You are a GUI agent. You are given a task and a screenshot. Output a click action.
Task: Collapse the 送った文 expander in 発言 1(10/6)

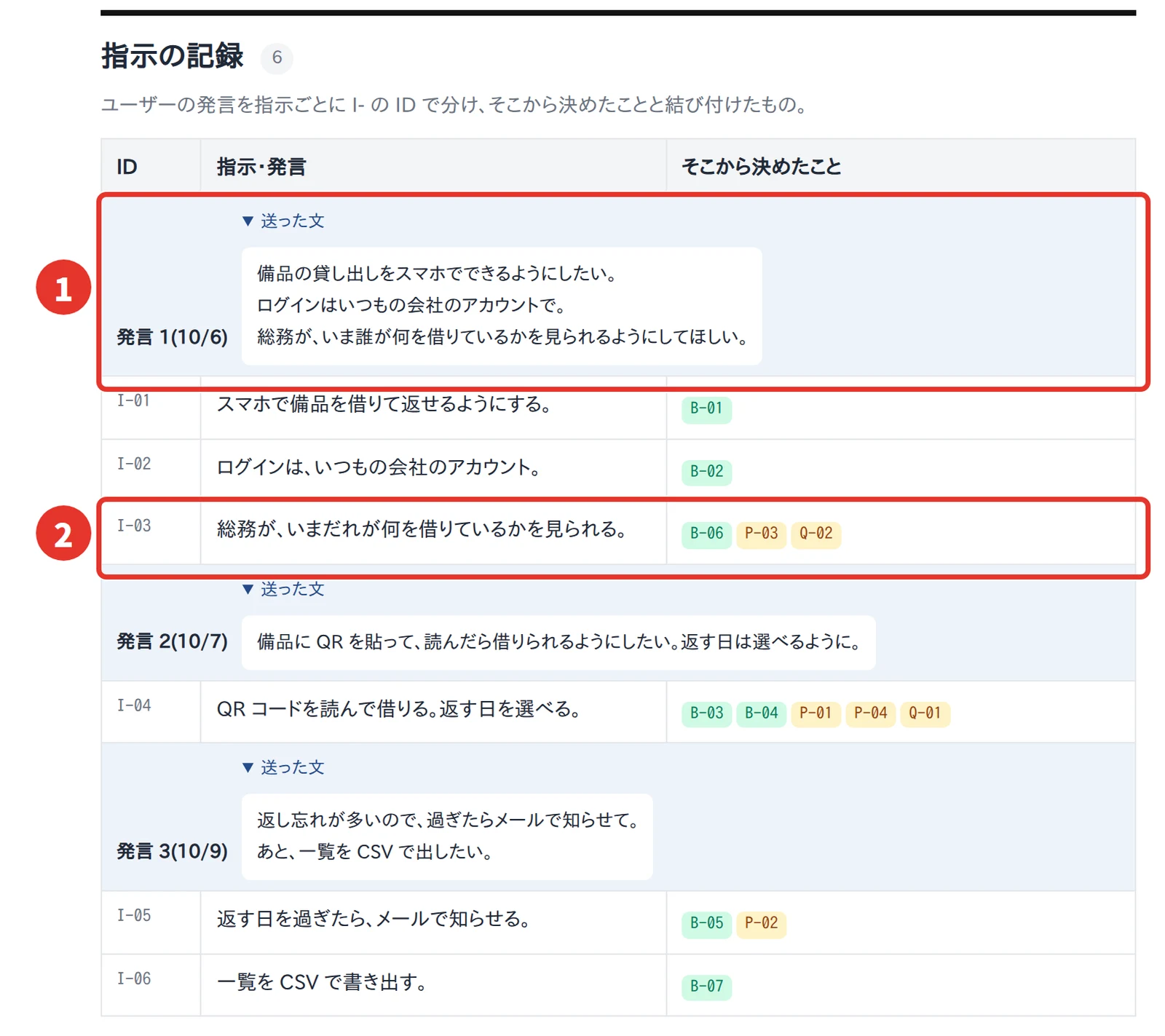click(283, 221)
